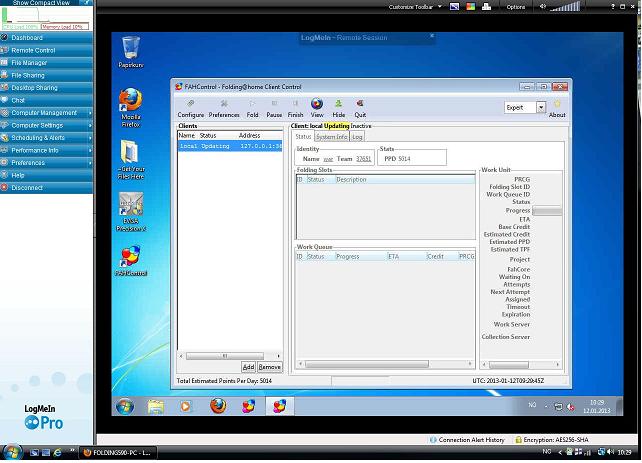Open media player icon on remote taskbar

click(x=185, y=406)
